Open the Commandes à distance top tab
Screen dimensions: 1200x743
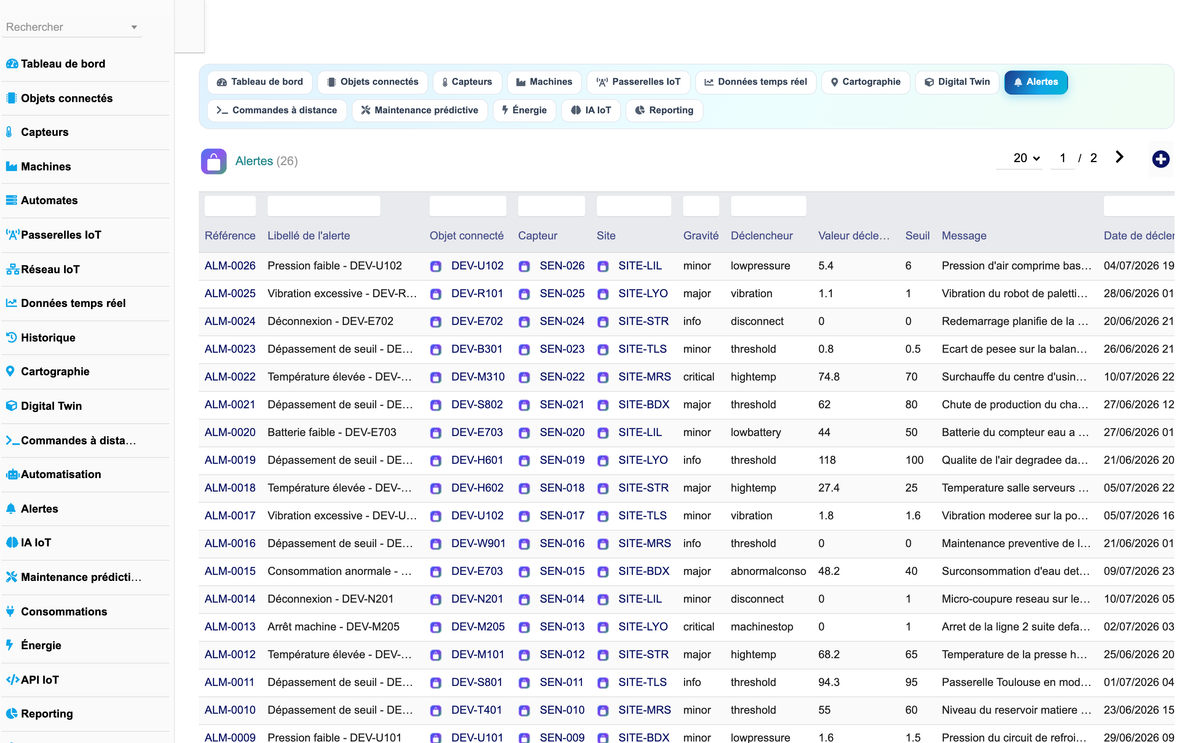tap(277, 110)
